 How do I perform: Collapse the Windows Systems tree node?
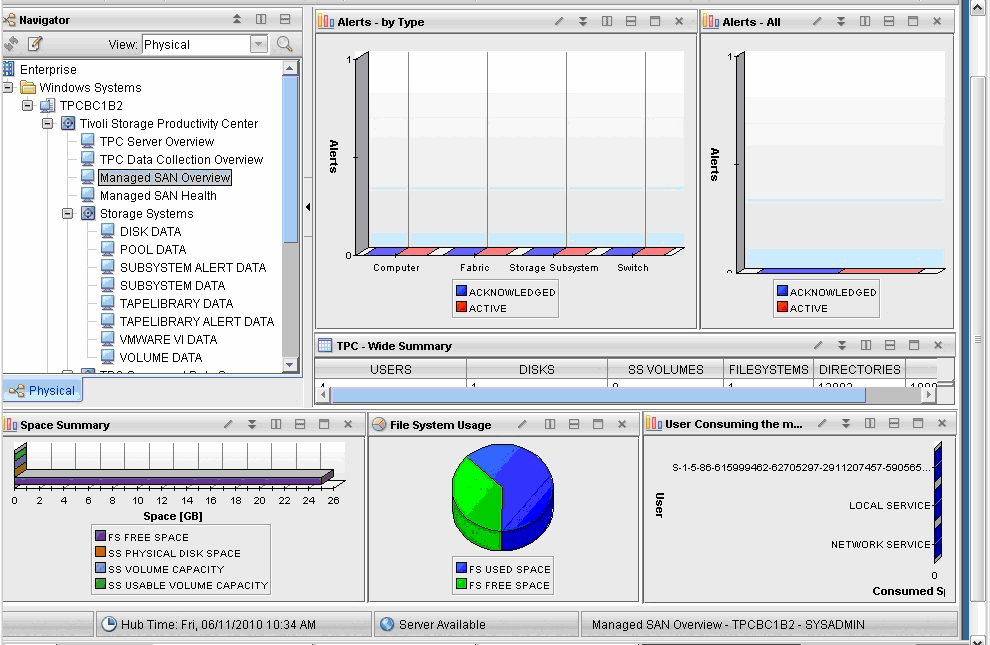pyautogui.click(x=8, y=87)
